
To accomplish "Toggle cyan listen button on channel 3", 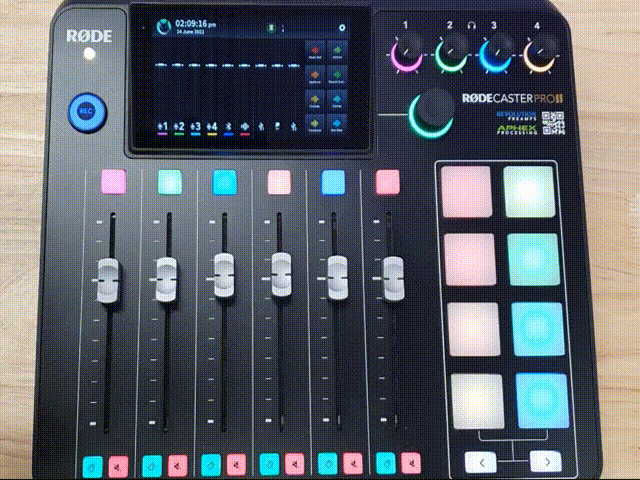I will click(211, 465).
